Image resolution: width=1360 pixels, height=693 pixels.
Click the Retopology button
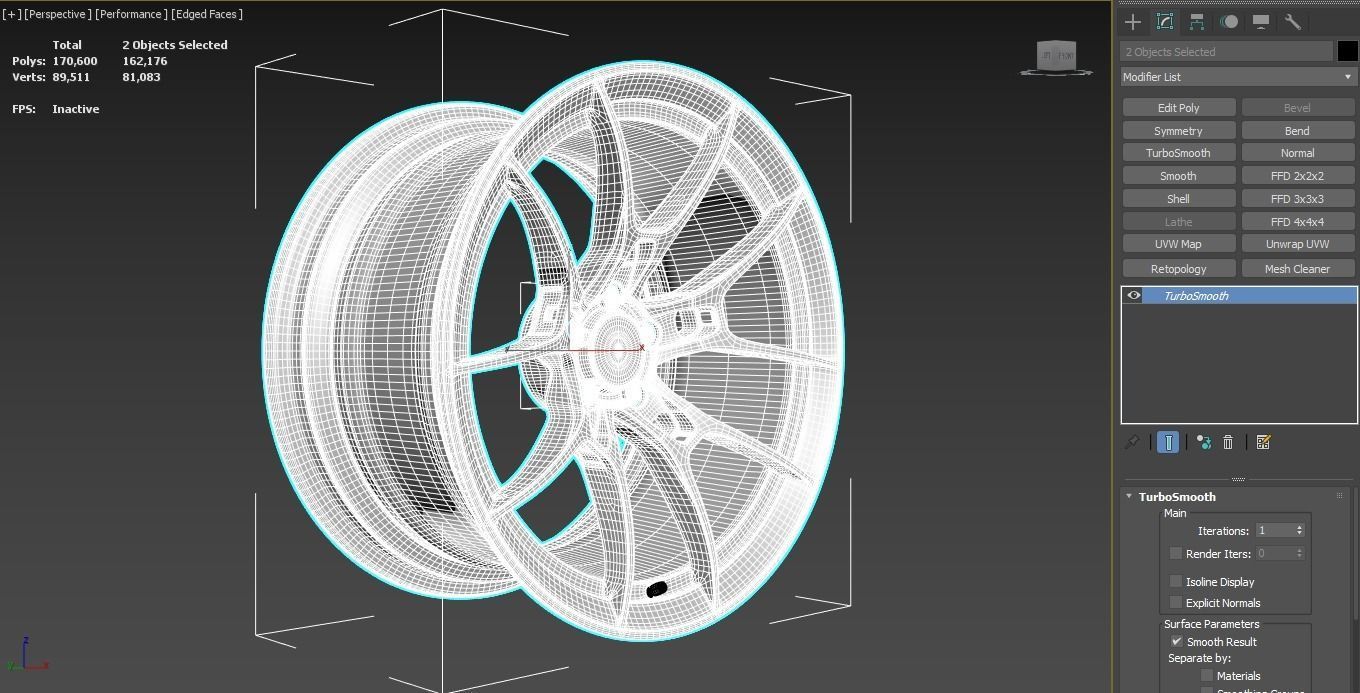click(x=1179, y=268)
